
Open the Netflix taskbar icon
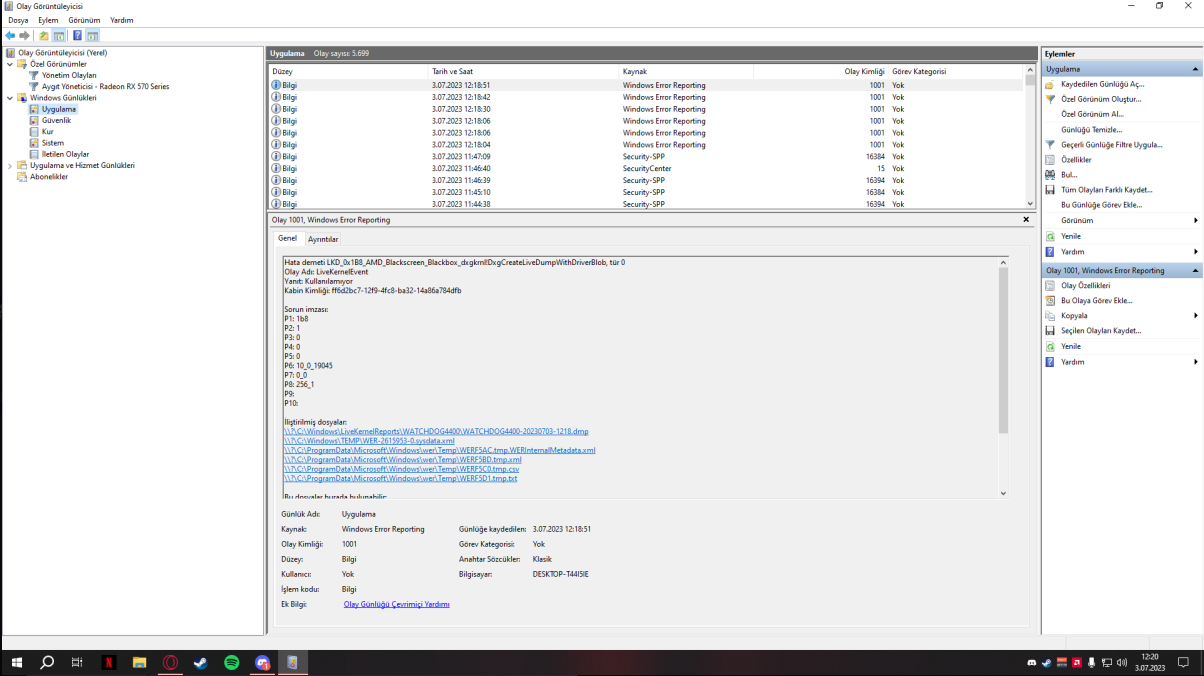click(108, 663)
